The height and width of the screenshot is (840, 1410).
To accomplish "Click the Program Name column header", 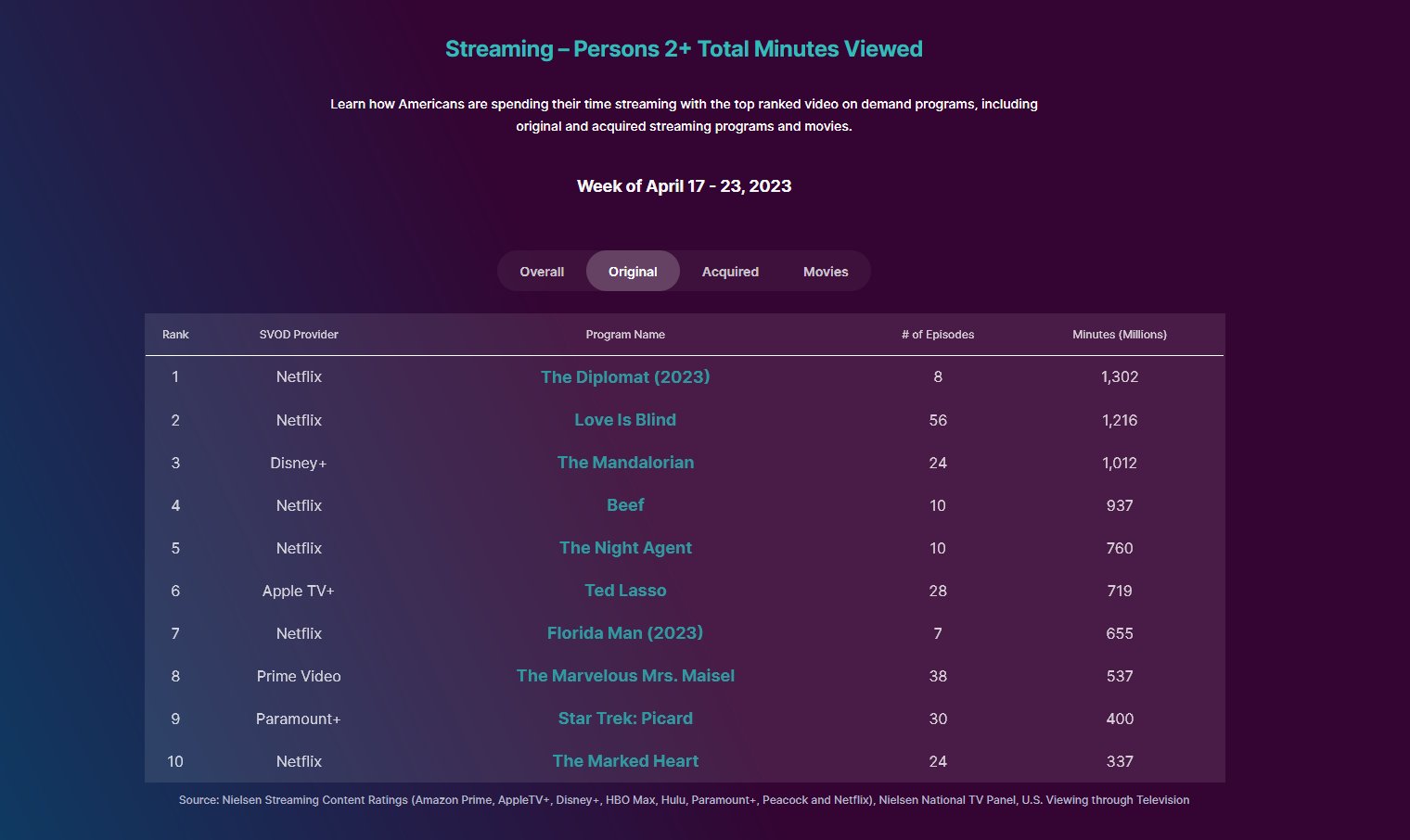I will (625, 335).
